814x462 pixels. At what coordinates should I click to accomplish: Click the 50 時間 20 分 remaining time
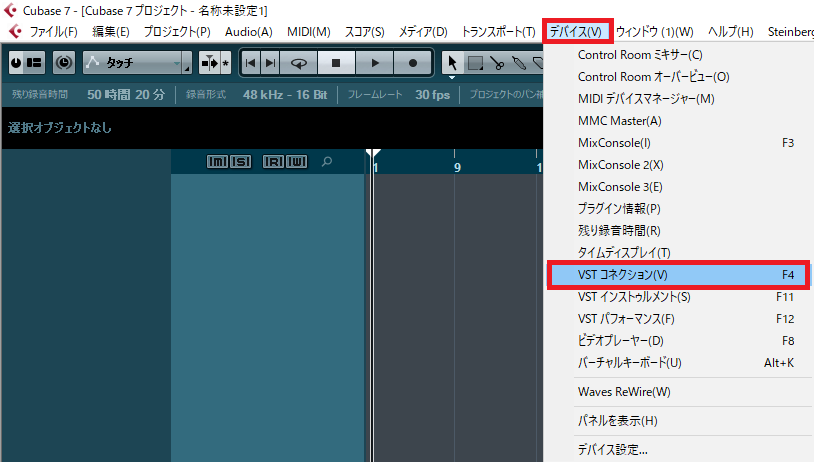point(126,95)
